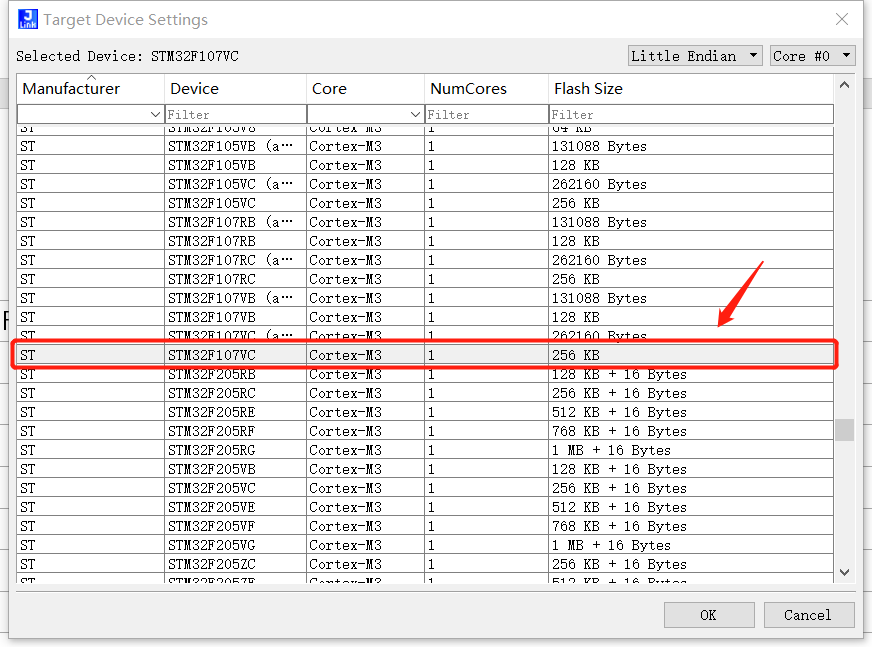Viewport: 872px width, 647px height.
Task: Sort by the Core column header
Action: tap(365, 88)
